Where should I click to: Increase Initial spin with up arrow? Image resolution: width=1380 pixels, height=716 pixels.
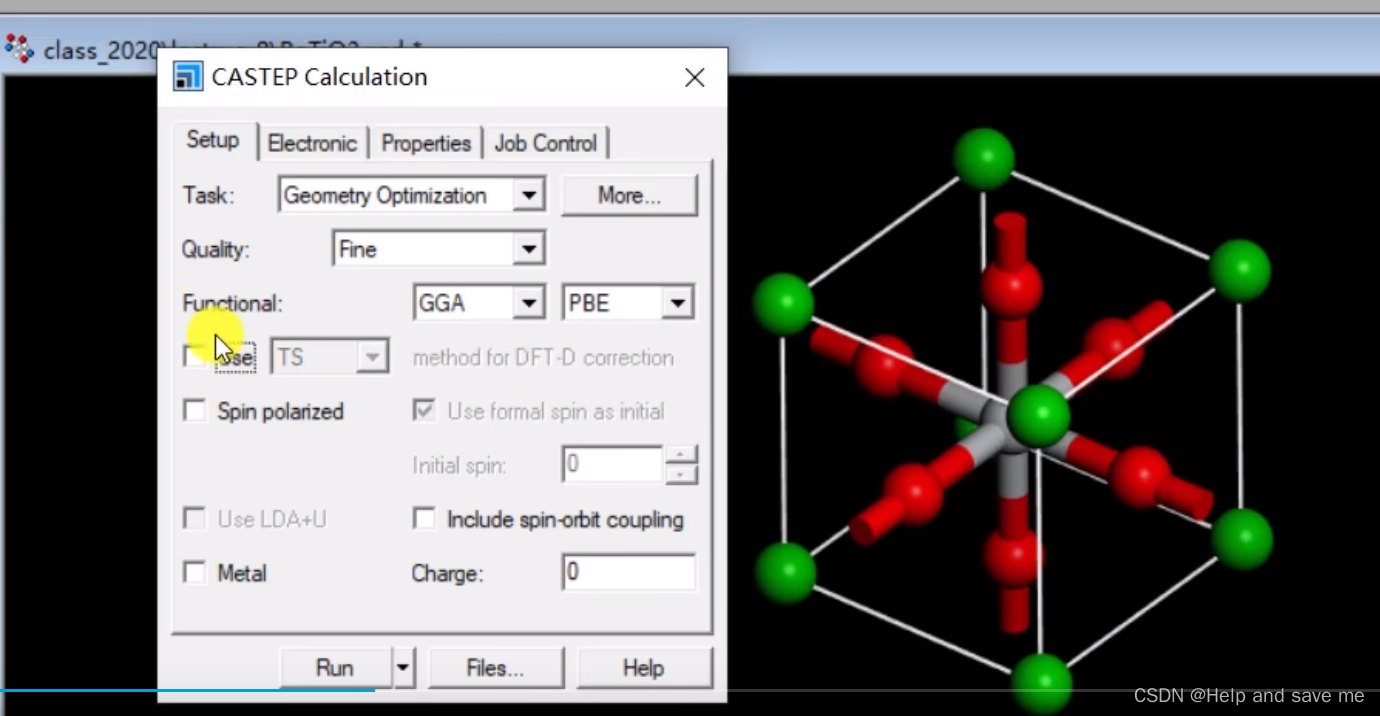[681, 455]
